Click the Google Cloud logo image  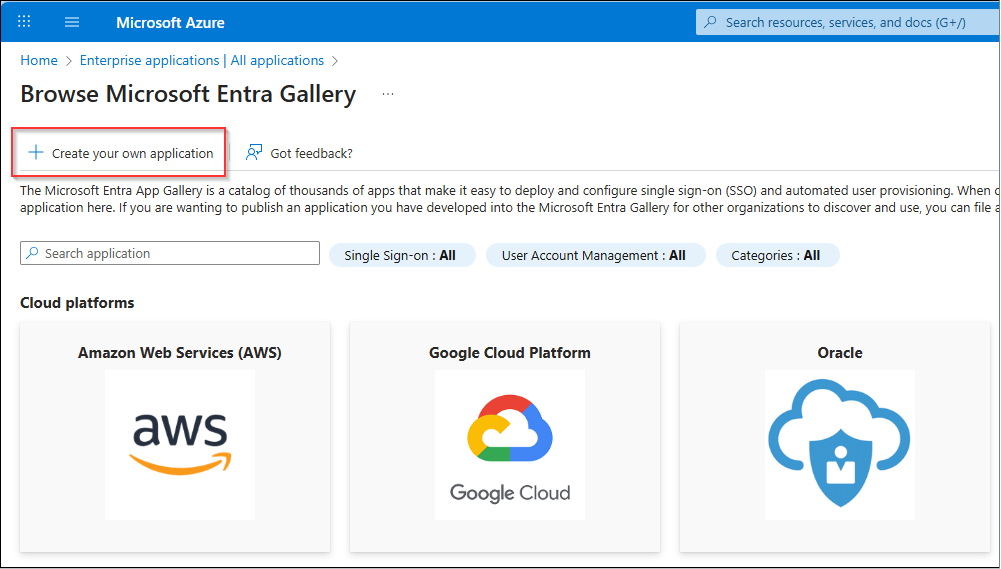pyautogui.click(x=509, y=444)
